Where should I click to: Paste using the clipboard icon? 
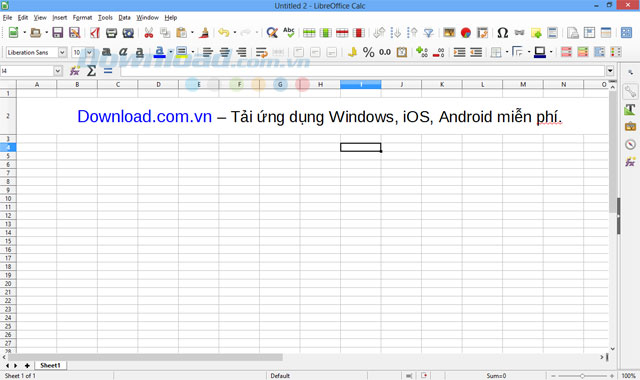click(182, 33)
